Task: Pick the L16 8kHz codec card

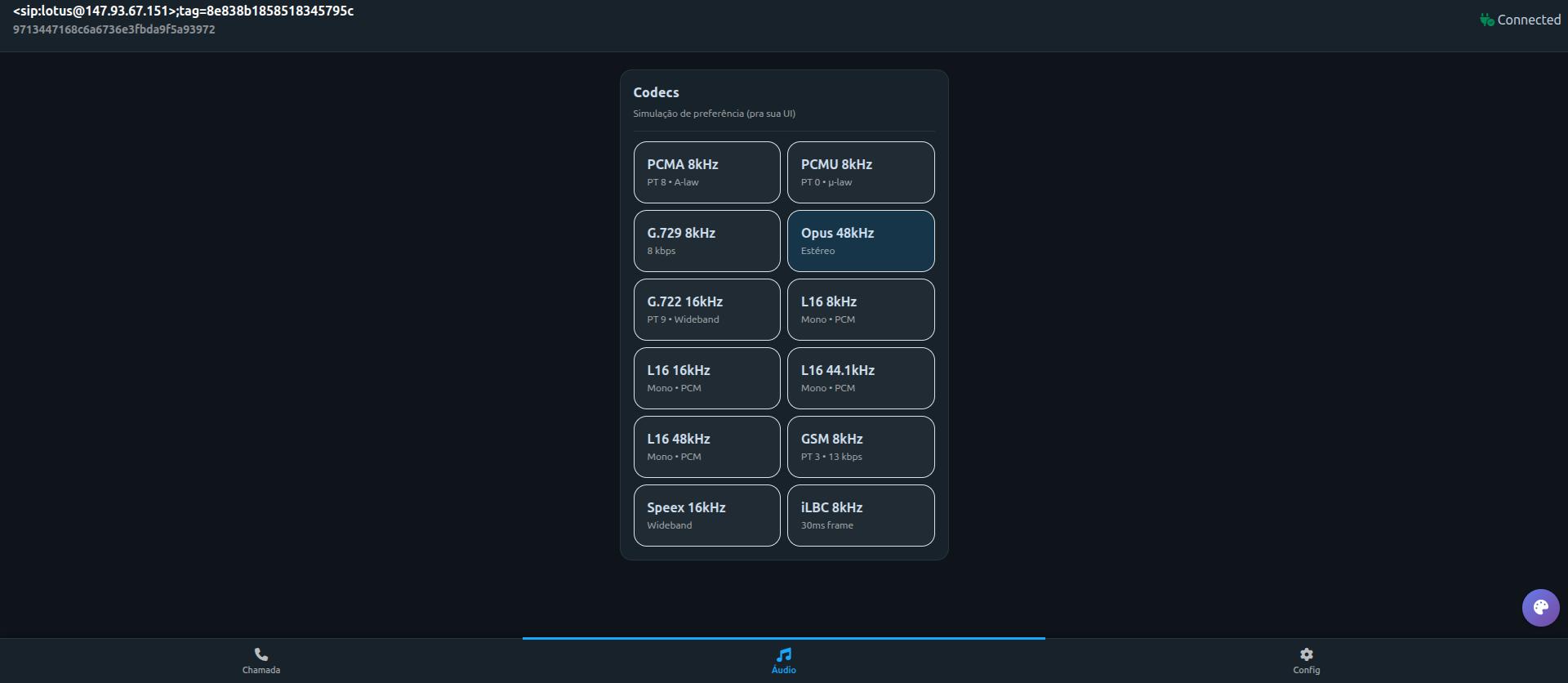Action: click(861, 310)
